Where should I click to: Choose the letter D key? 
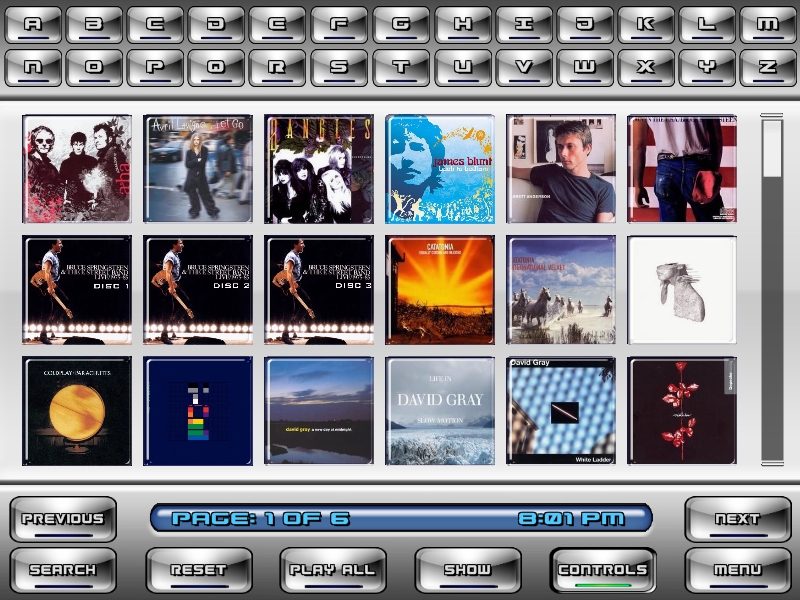tap(216, 24)
